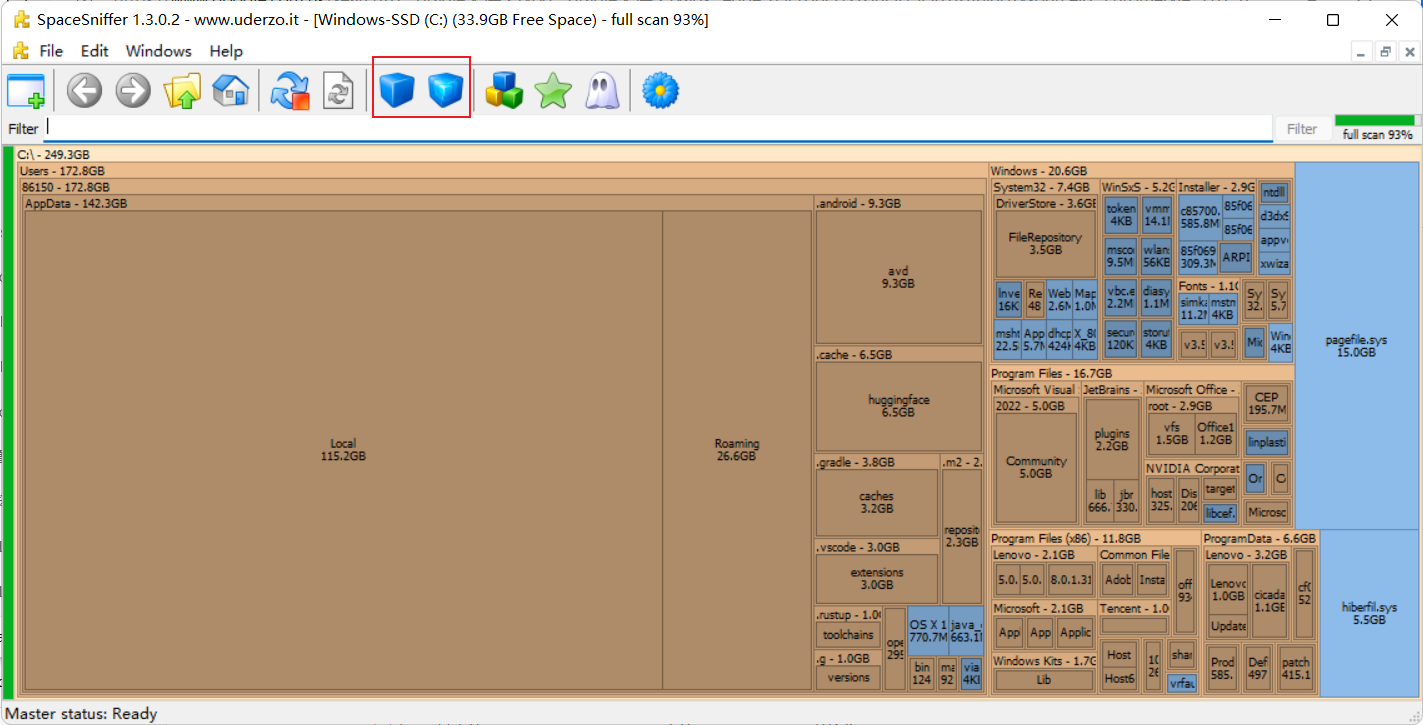Click the puzzle icon beside File menu

click(x=21, y=51)
